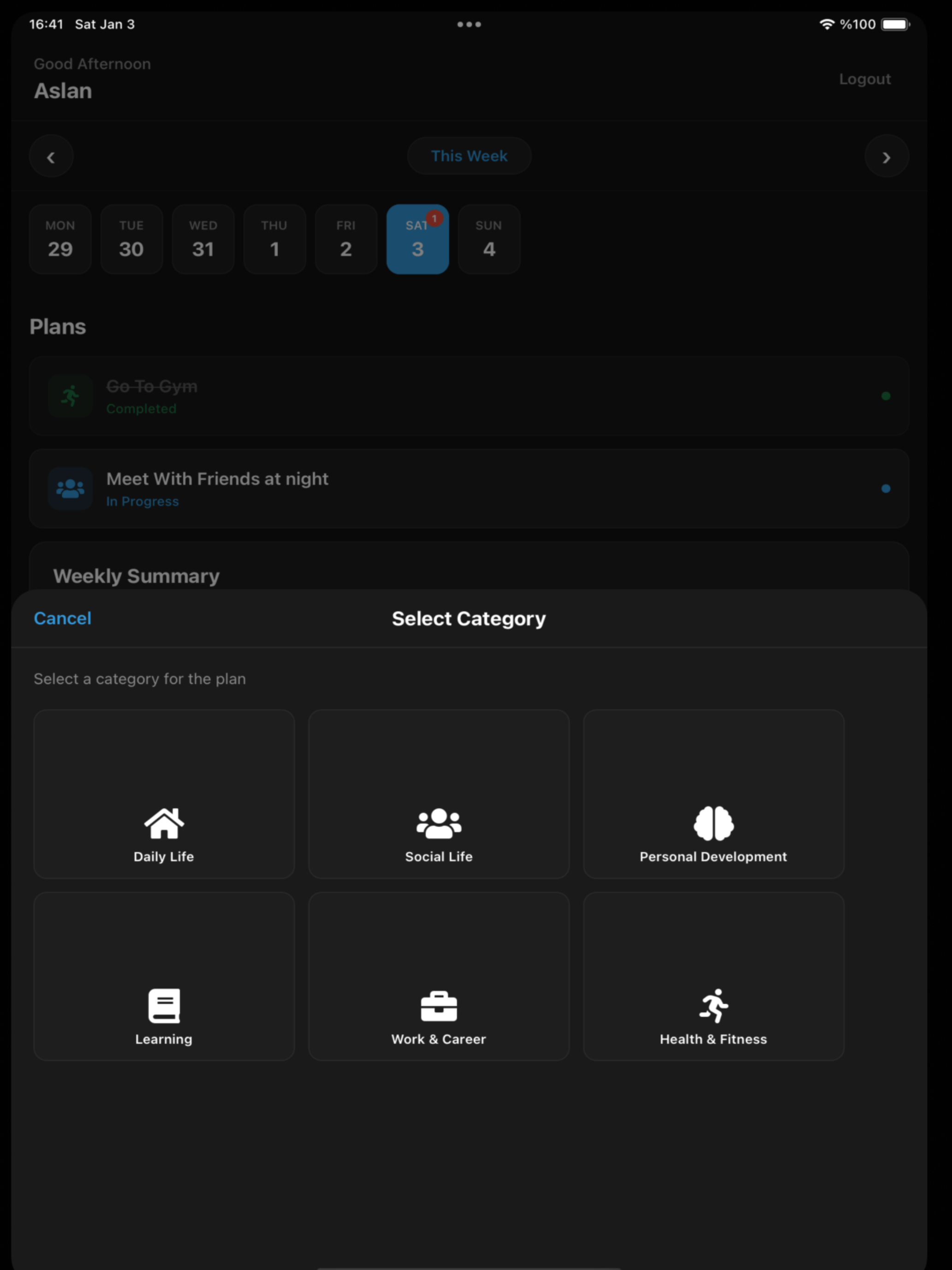This screenshot has height=1270, width=952.
Task: Toggle the blue status dot on Meet With Friends
Action: click(x=886, y=489)
